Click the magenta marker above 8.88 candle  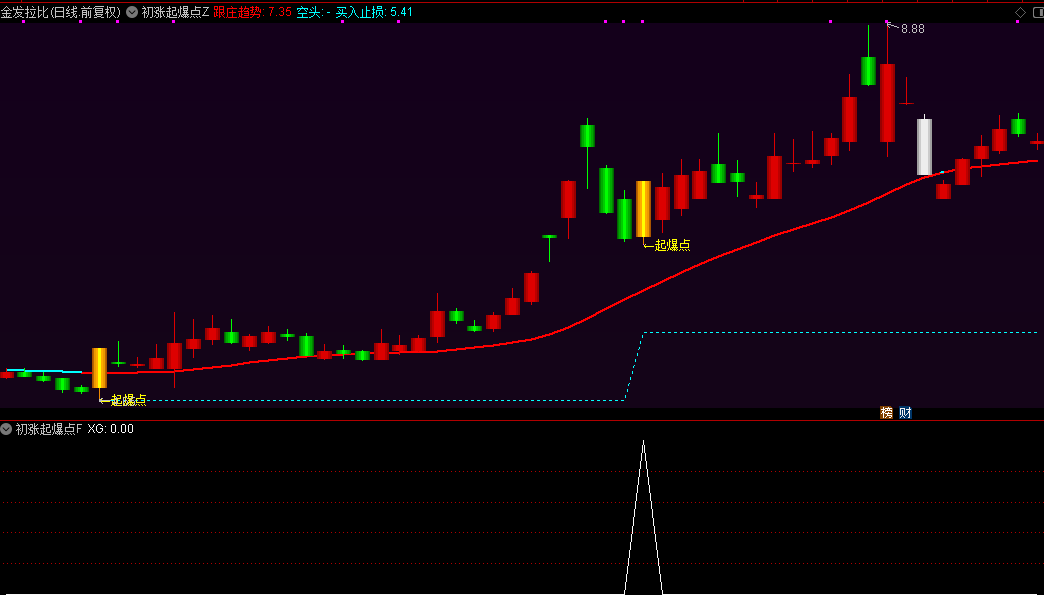(x=886, y=21)
